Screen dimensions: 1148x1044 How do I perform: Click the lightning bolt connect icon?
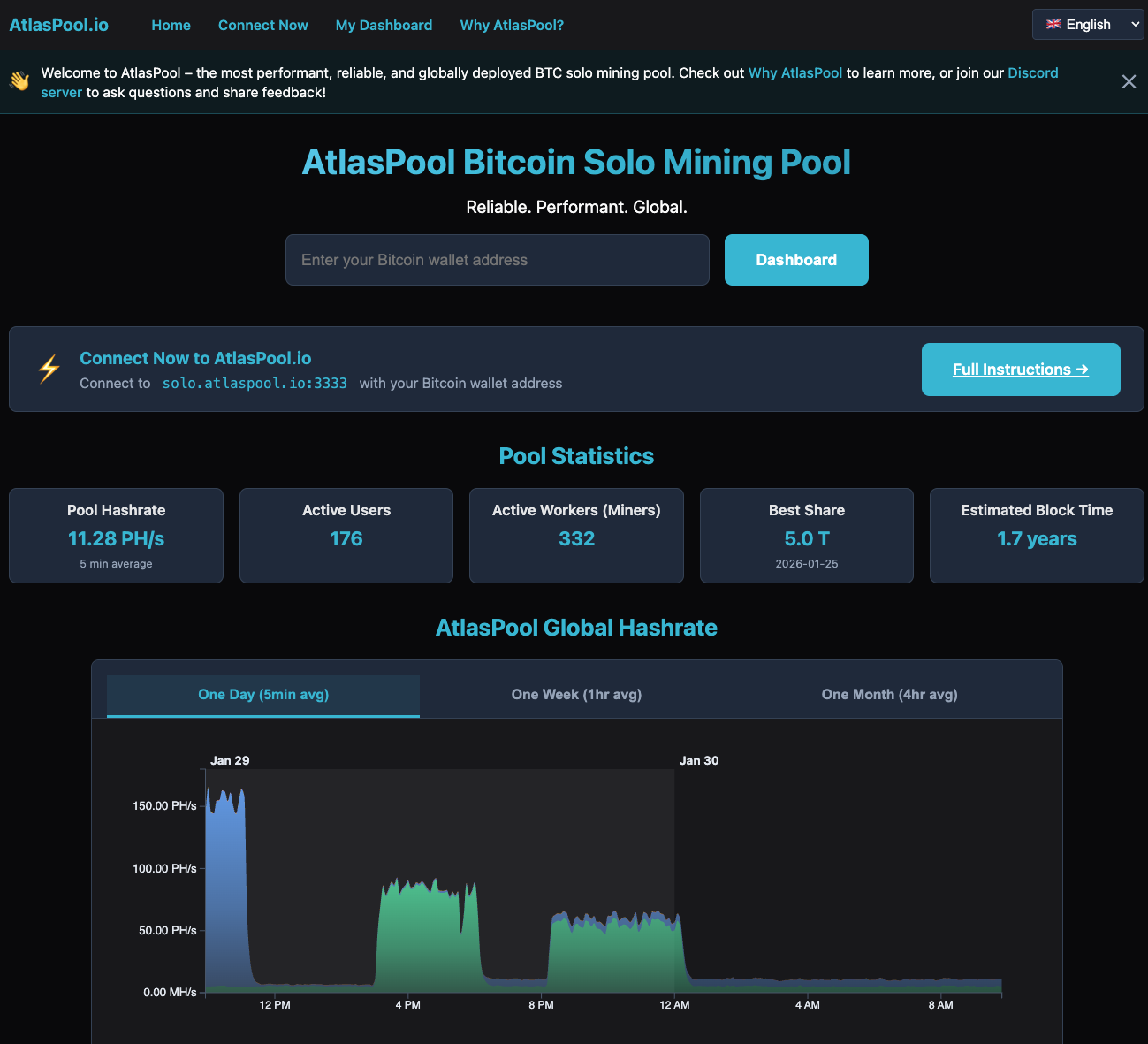[x=49, y=369]
